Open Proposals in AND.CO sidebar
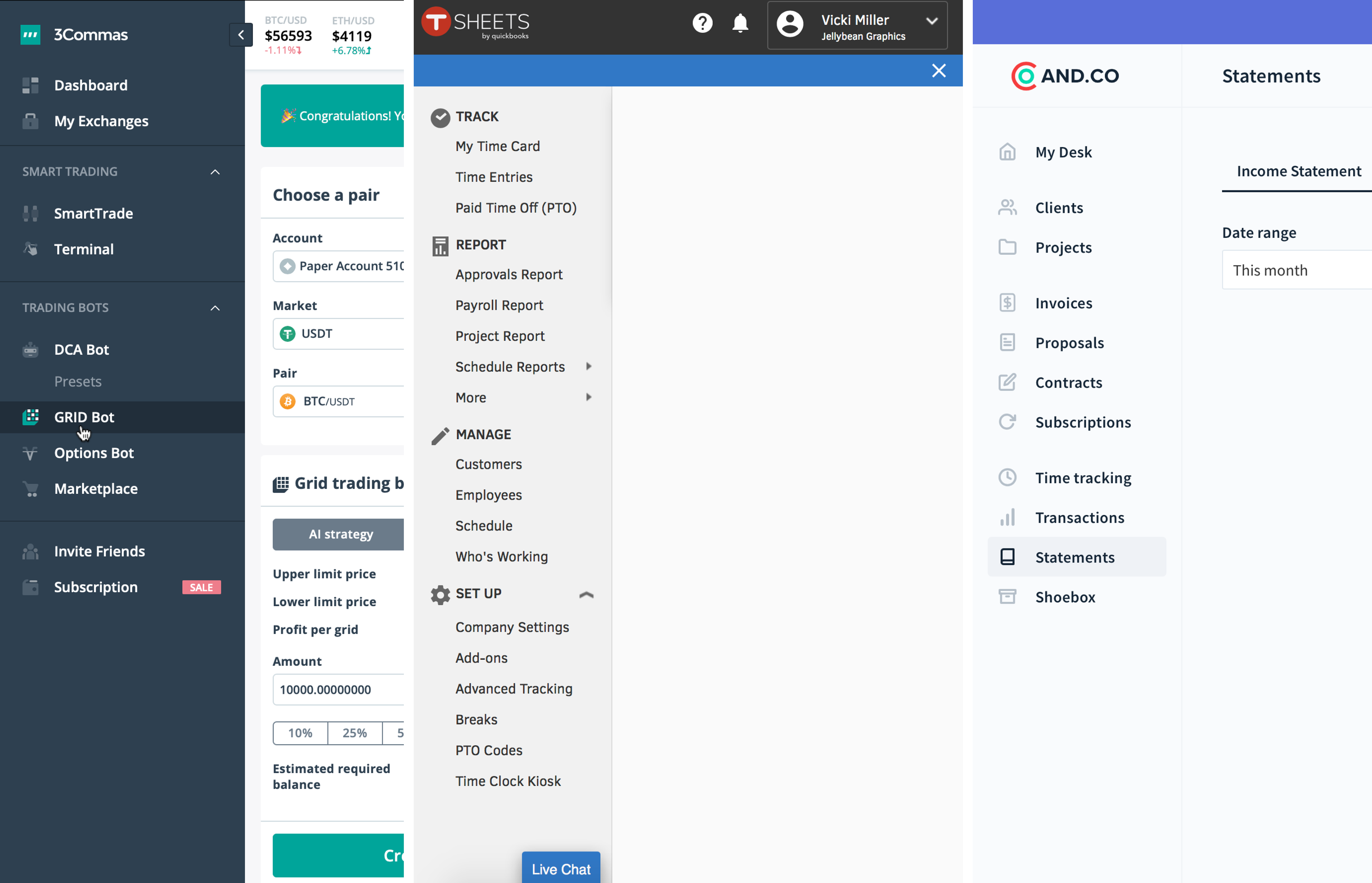This screenshot has height=883, width=1372. 1069,343
